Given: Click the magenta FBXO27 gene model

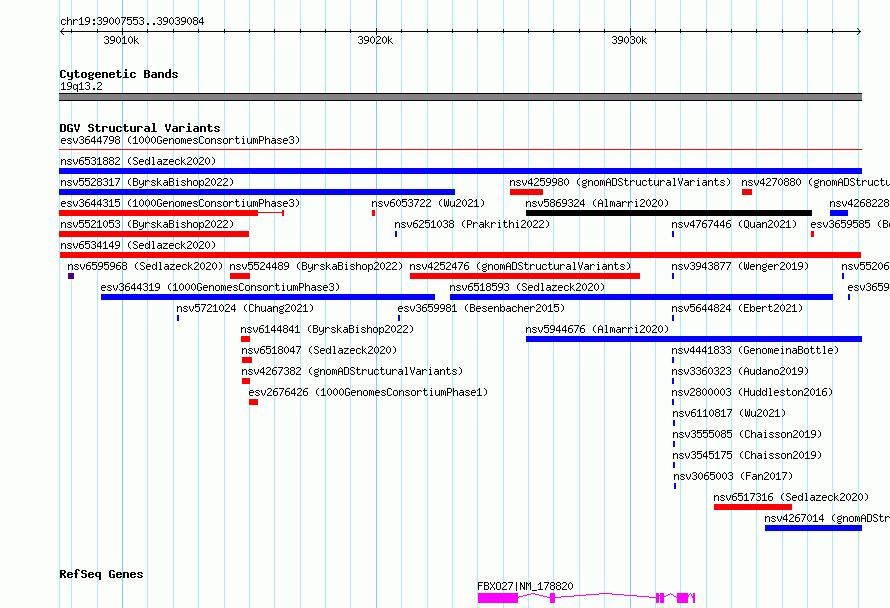Looking at the screenshot, I should click(x=586, y=598).
